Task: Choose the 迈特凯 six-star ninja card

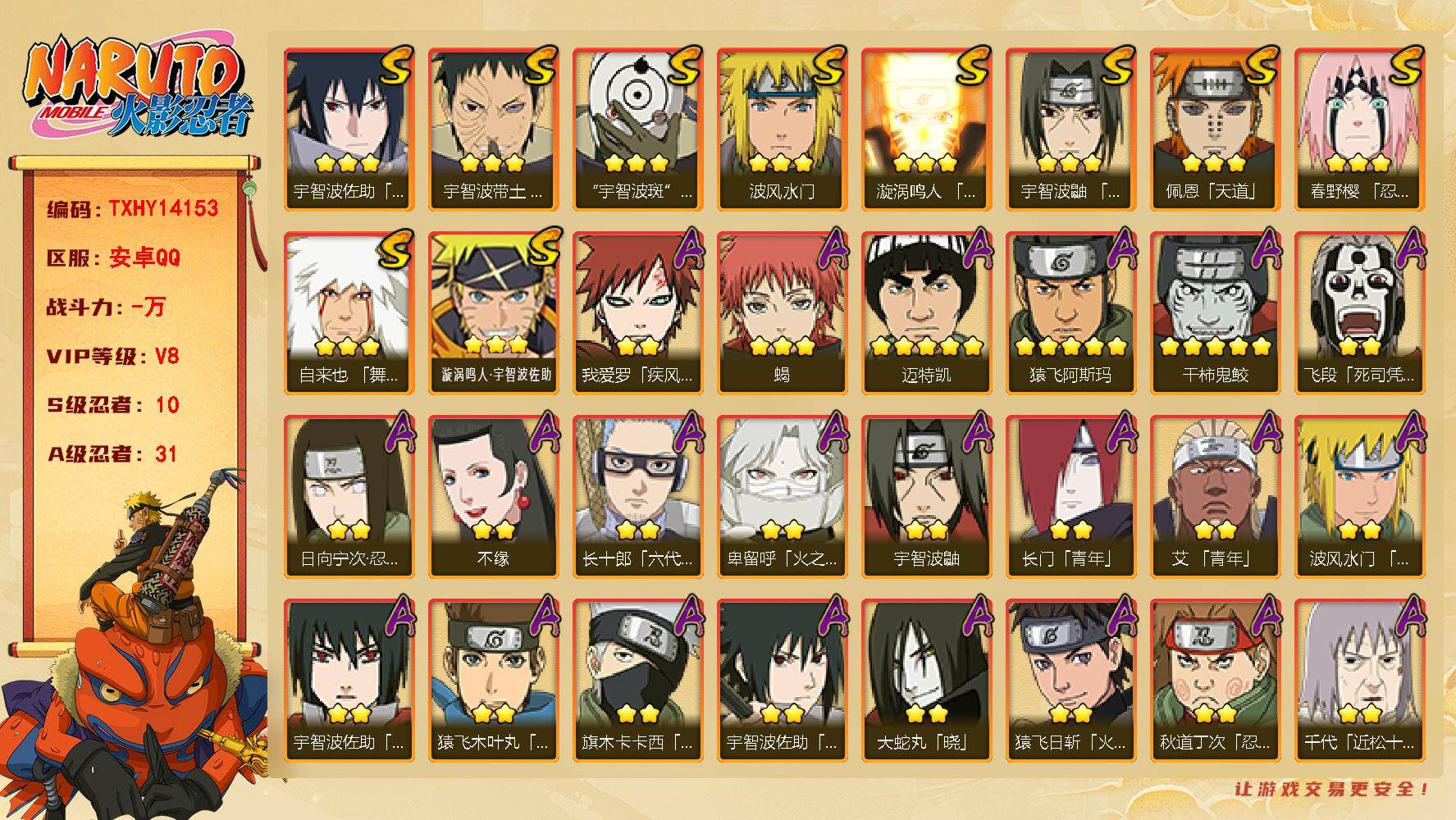Action: coord(926,313)
